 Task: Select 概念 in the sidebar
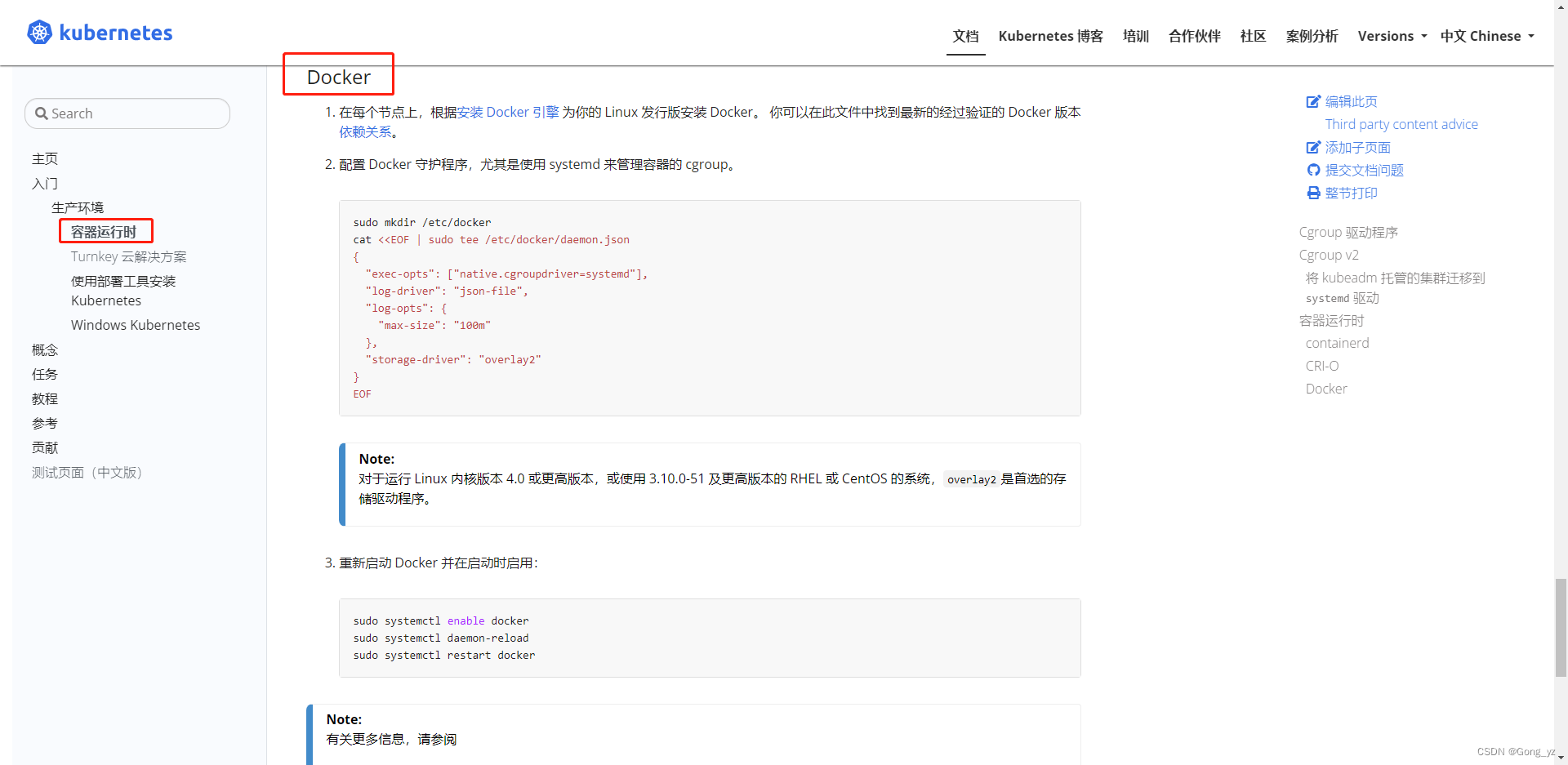[x=45, y=349]
